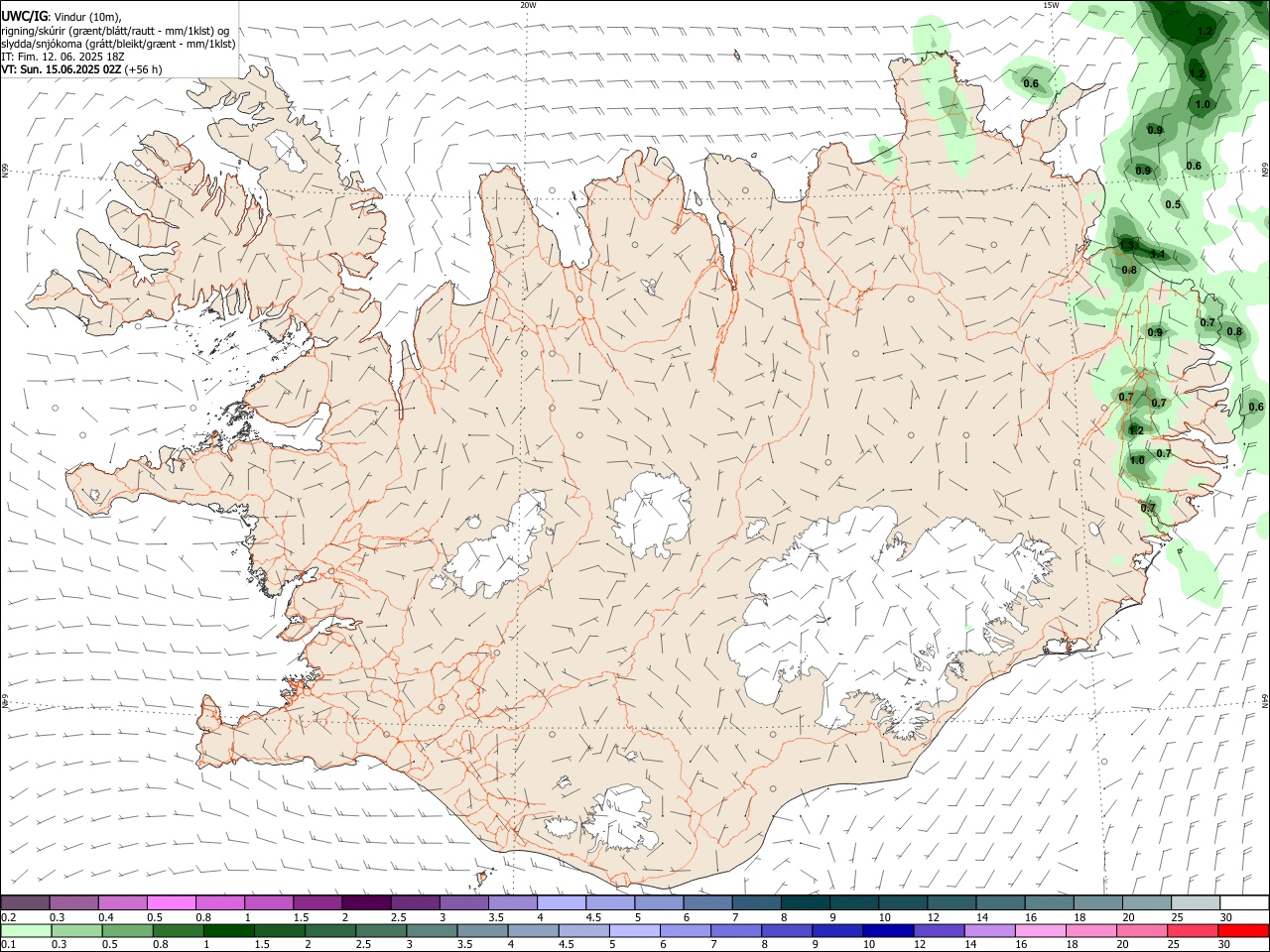The image size is (1270, 952).
Task: Click the light gray swatch in upper legend row
Action: (1196, 902)
